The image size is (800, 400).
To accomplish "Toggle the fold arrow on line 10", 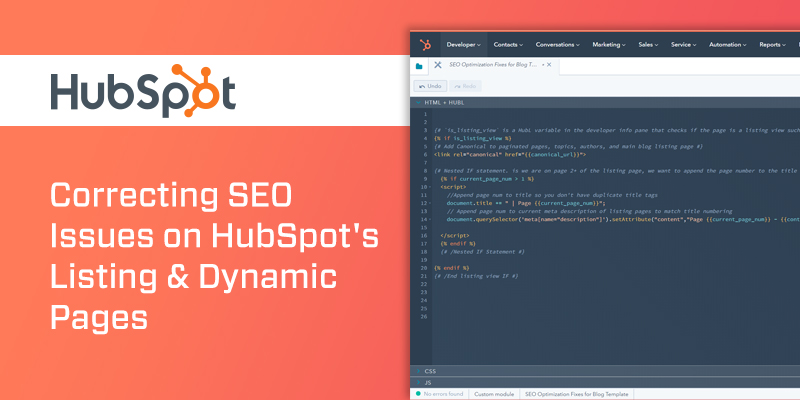I will tap(431, 187).
